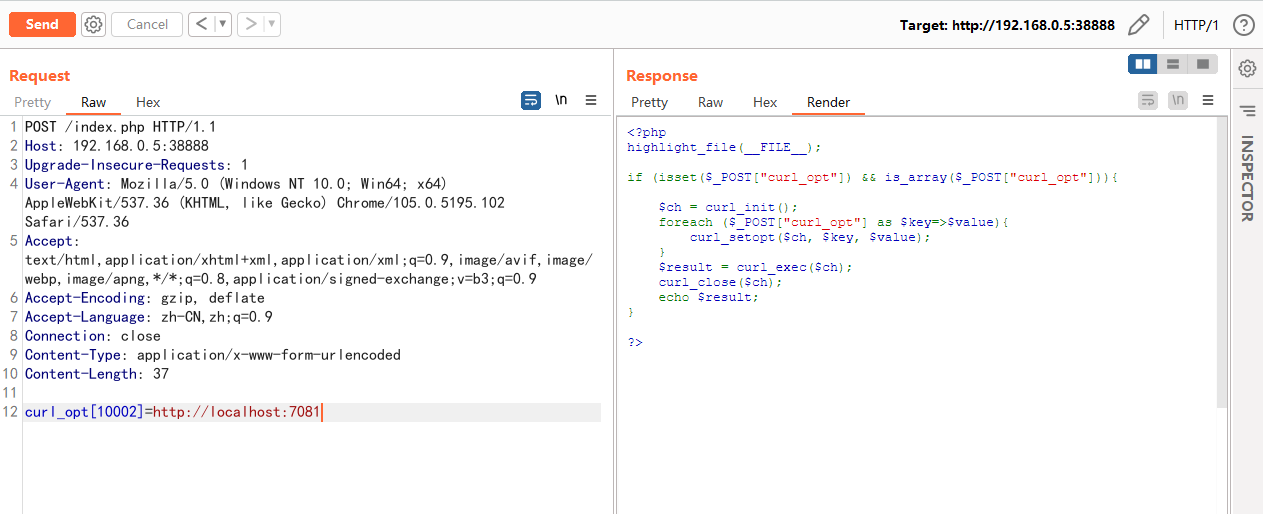Click the Response panel vertical scrollbar
This screenshot has width=1263, height=514.
coord(1221,262)
